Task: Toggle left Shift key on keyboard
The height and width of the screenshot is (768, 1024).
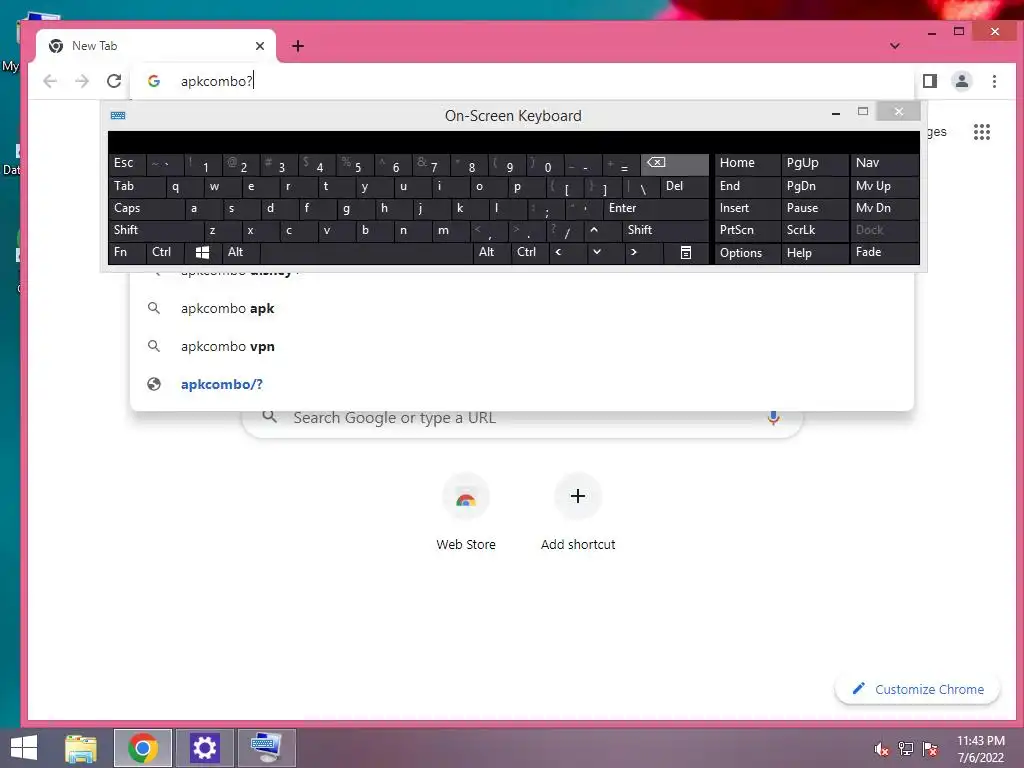Action: click(x=155, y=230)
